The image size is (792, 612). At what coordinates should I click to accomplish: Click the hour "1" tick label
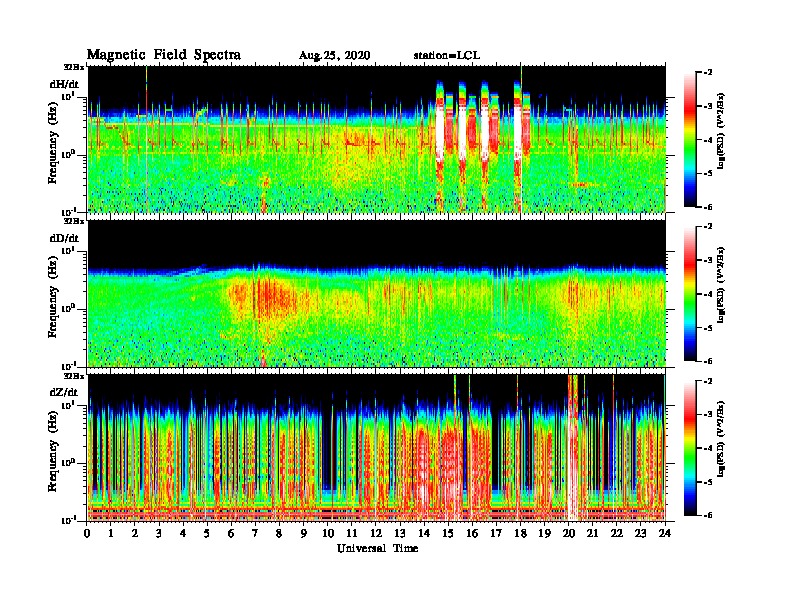(x=111, y=533)
